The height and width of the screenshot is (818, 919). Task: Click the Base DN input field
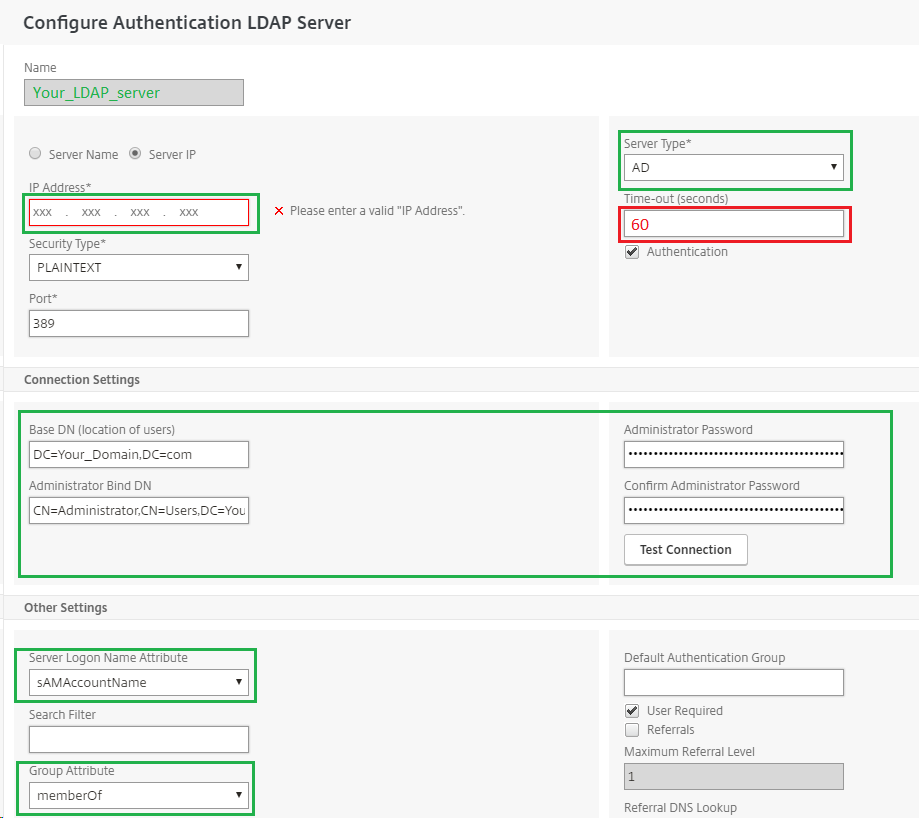point(138,454)
